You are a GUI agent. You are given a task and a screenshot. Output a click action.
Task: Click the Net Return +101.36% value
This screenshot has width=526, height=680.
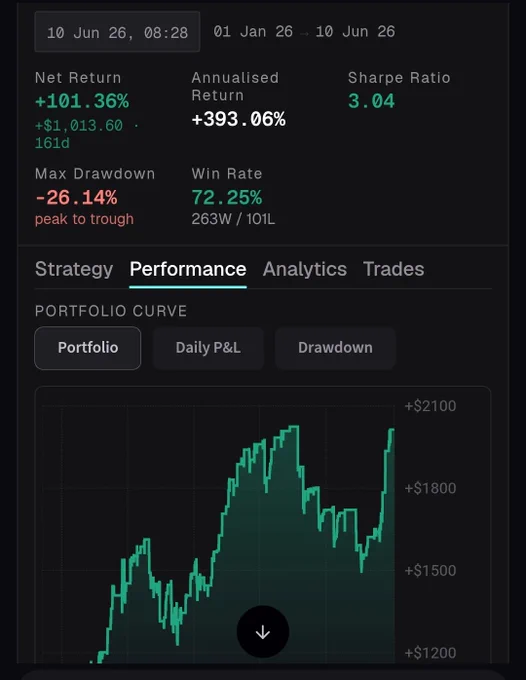82,101
